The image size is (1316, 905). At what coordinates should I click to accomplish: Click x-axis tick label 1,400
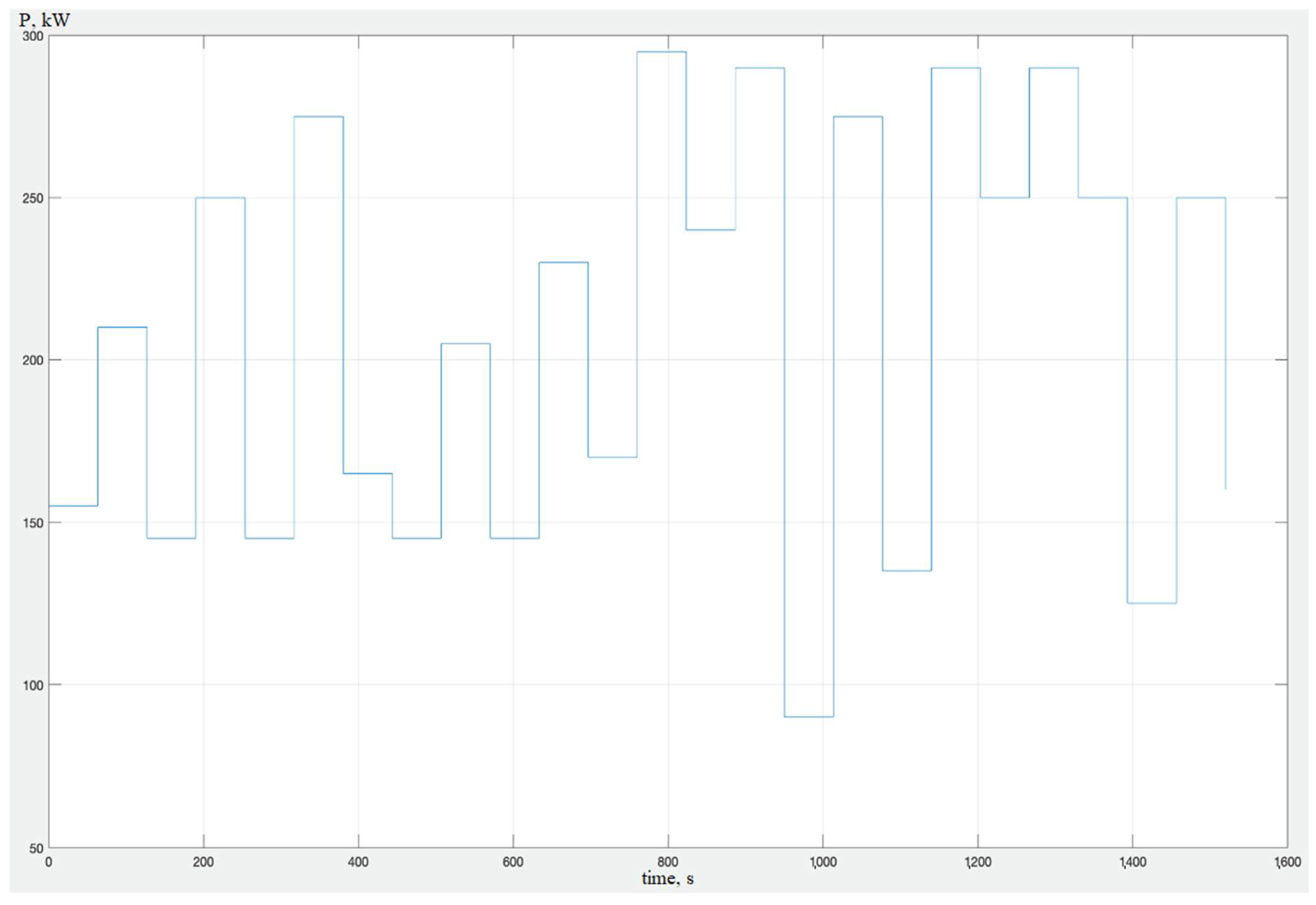coord(1132,863)
